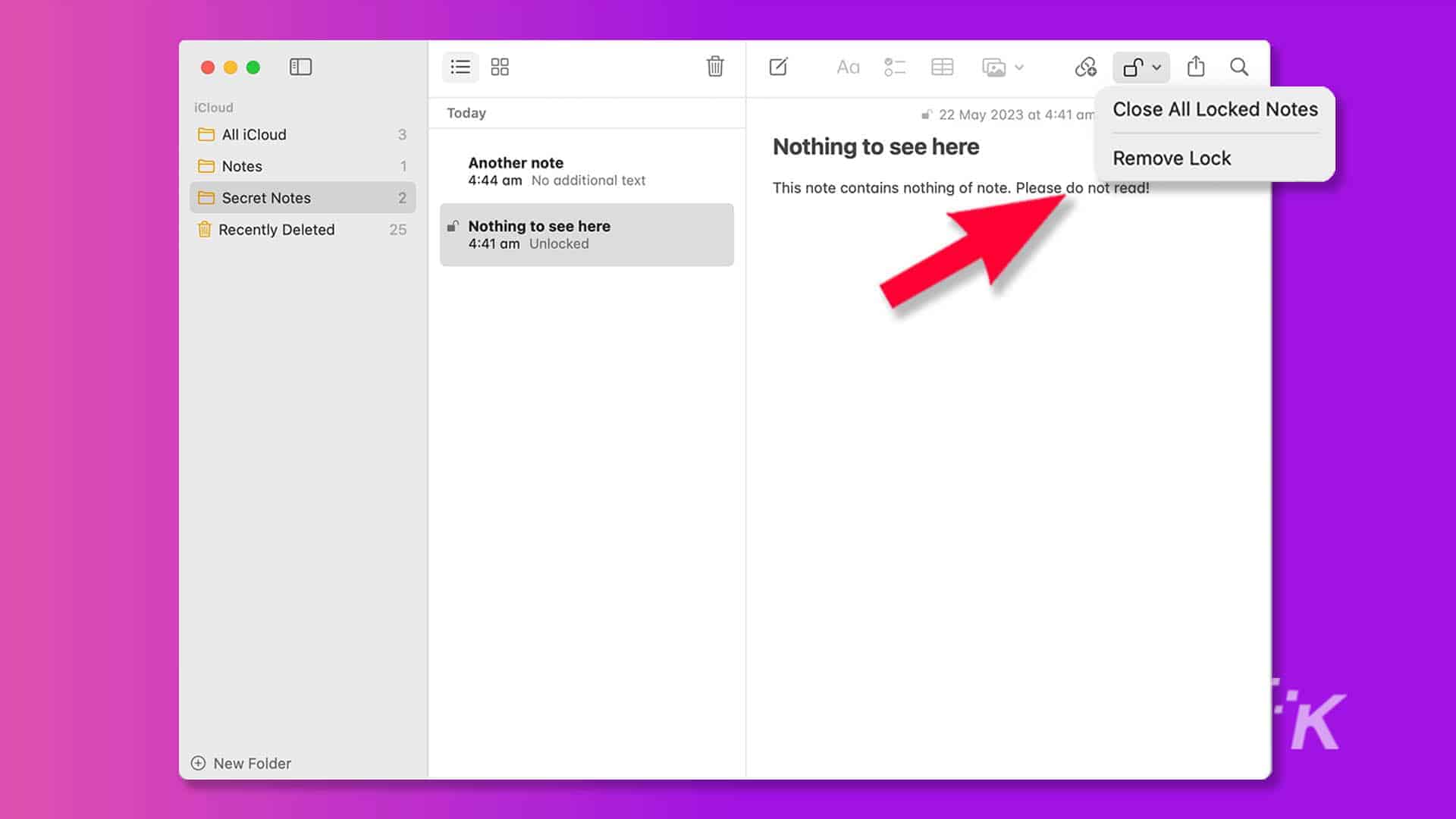Insert a table with the table icon

(942, 67)
